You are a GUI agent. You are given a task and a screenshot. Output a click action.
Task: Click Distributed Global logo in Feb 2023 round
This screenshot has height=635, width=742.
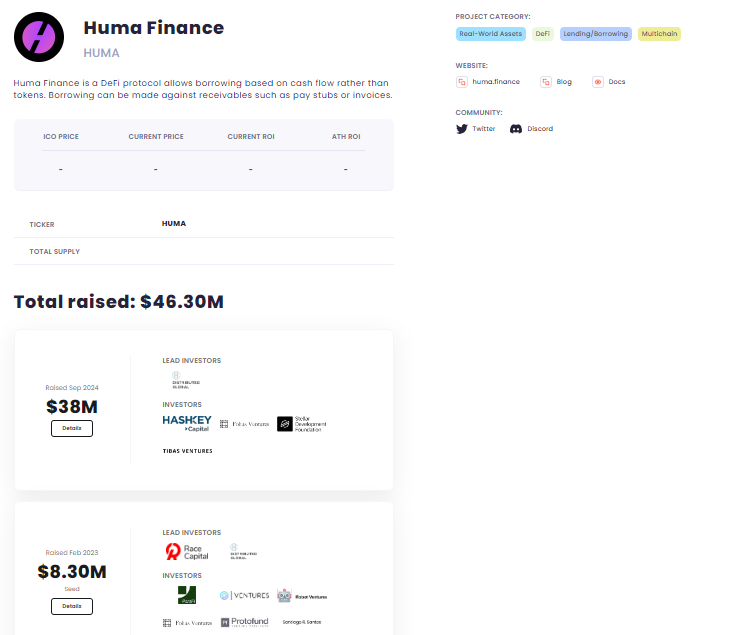(243, 552)
